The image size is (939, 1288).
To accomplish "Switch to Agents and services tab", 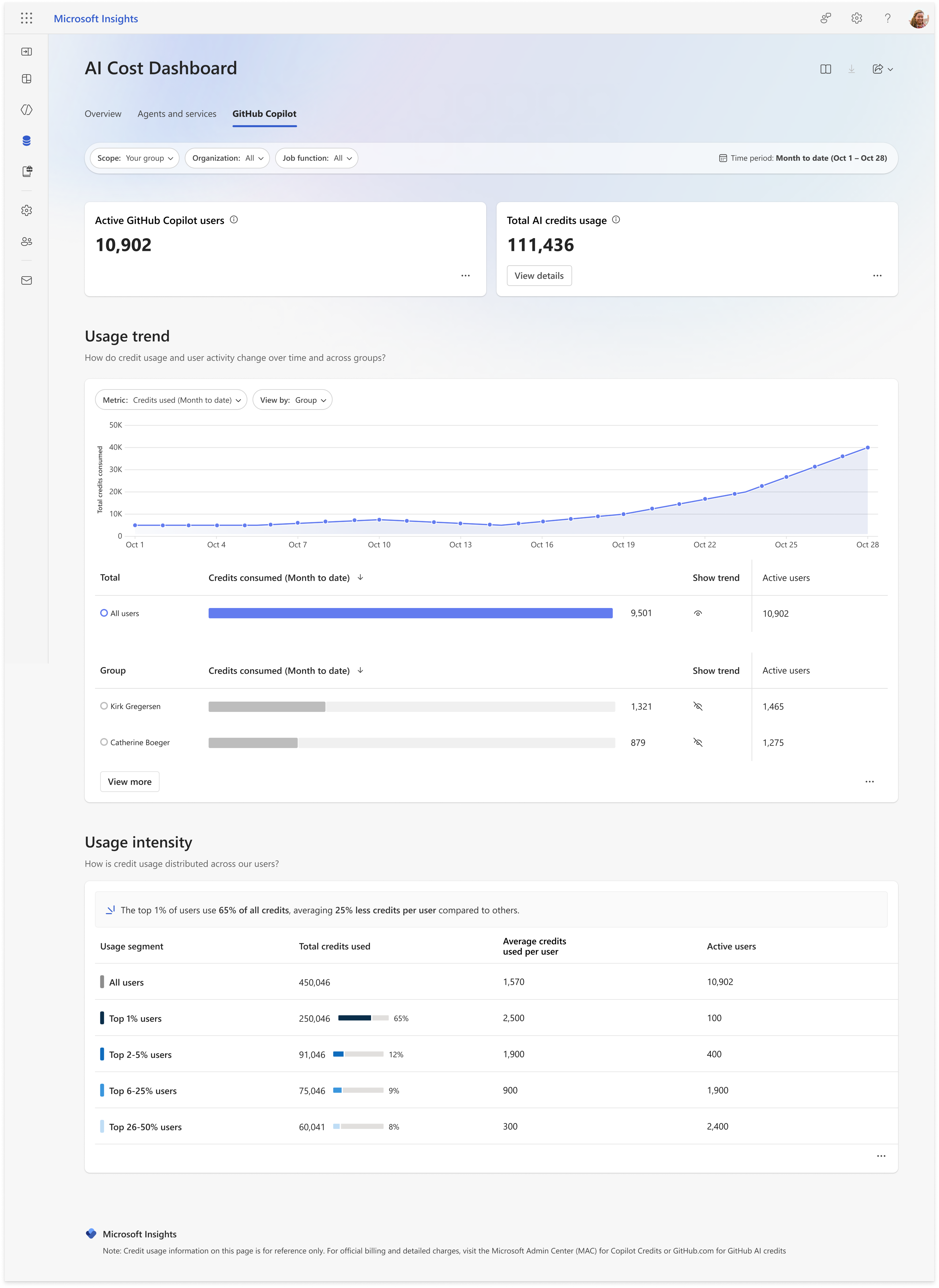I will click(x=177, y=114).
